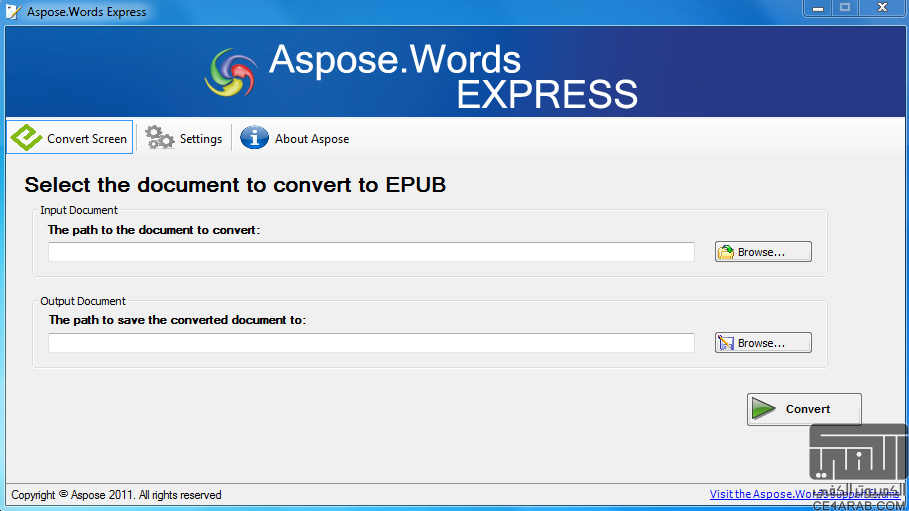Click the "The path to save the converted document to:" label
909x511 pixels.
point(177,320)
